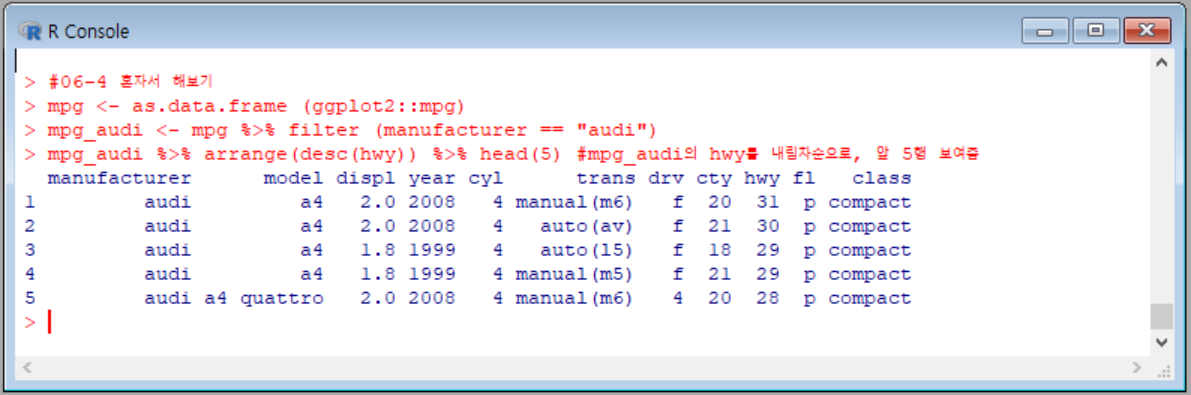
Task: Click 'a4 quattro' model in row 5
Action: click(x=264, y=299)
